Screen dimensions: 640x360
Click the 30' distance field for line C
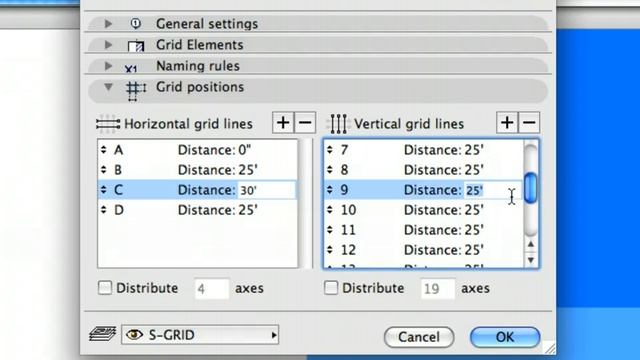[266, 190]
